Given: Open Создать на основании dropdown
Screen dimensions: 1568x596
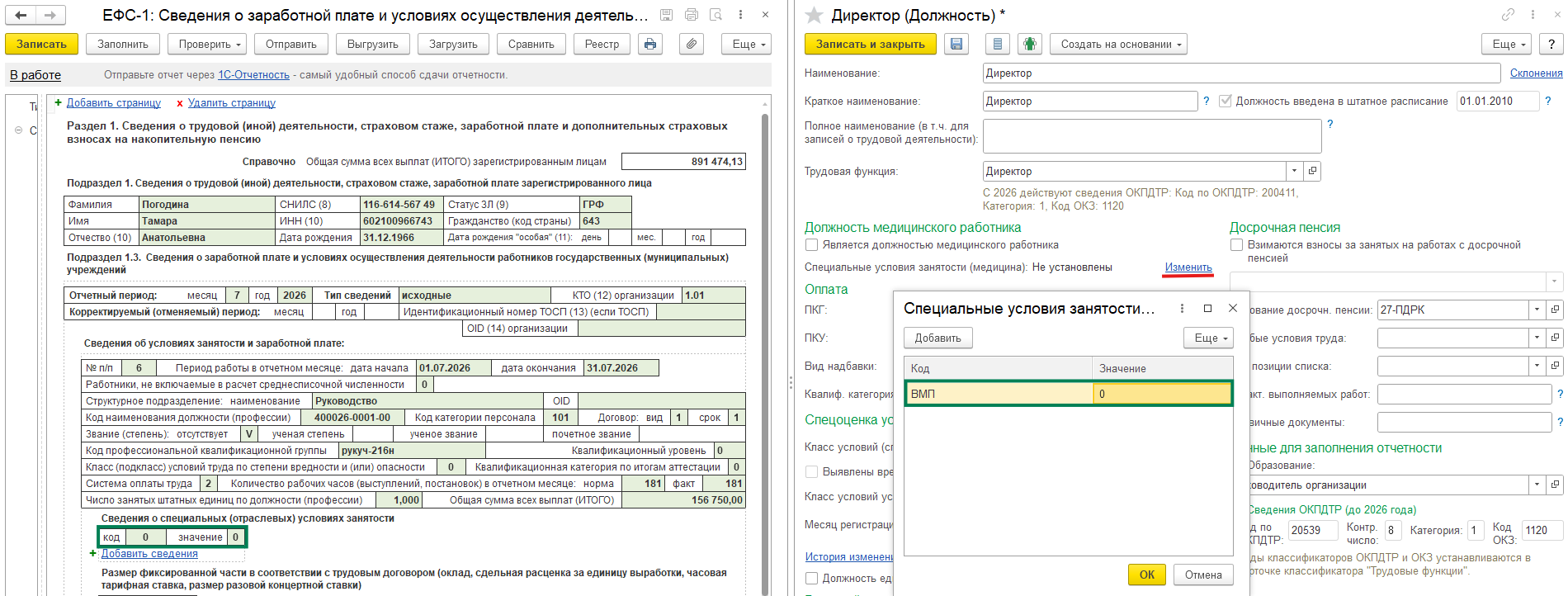Looking at the screenshot, I should click(1118, 44).
